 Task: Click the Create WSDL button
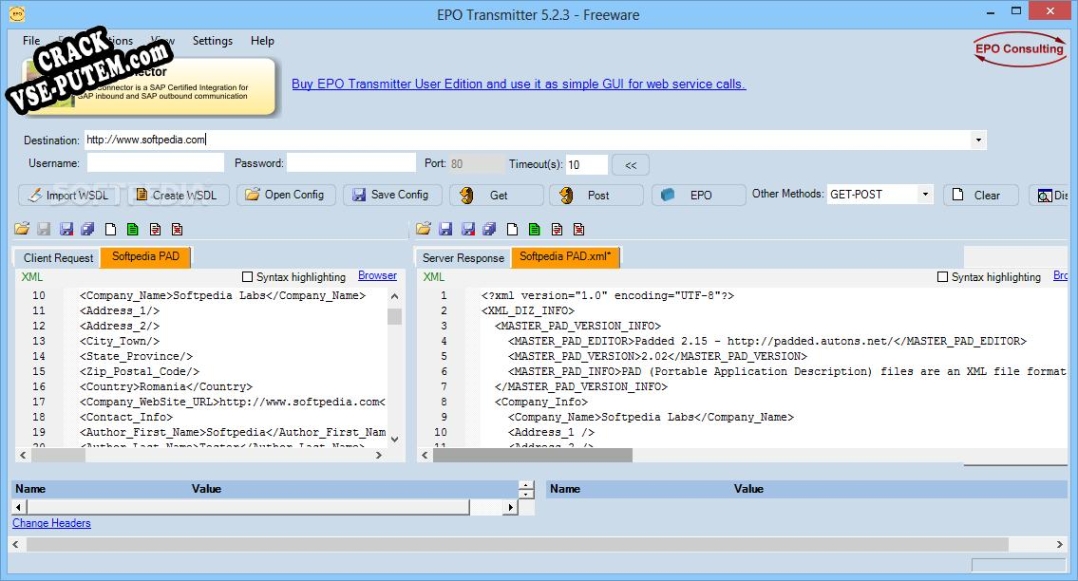pyautogui.click(x=177, y=195)
